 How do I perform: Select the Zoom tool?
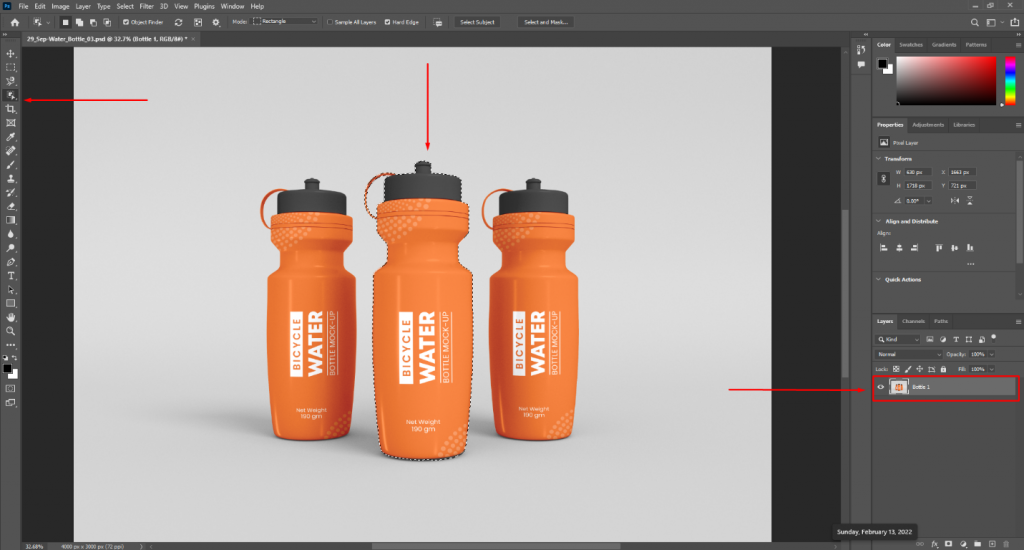click(11, 331)
